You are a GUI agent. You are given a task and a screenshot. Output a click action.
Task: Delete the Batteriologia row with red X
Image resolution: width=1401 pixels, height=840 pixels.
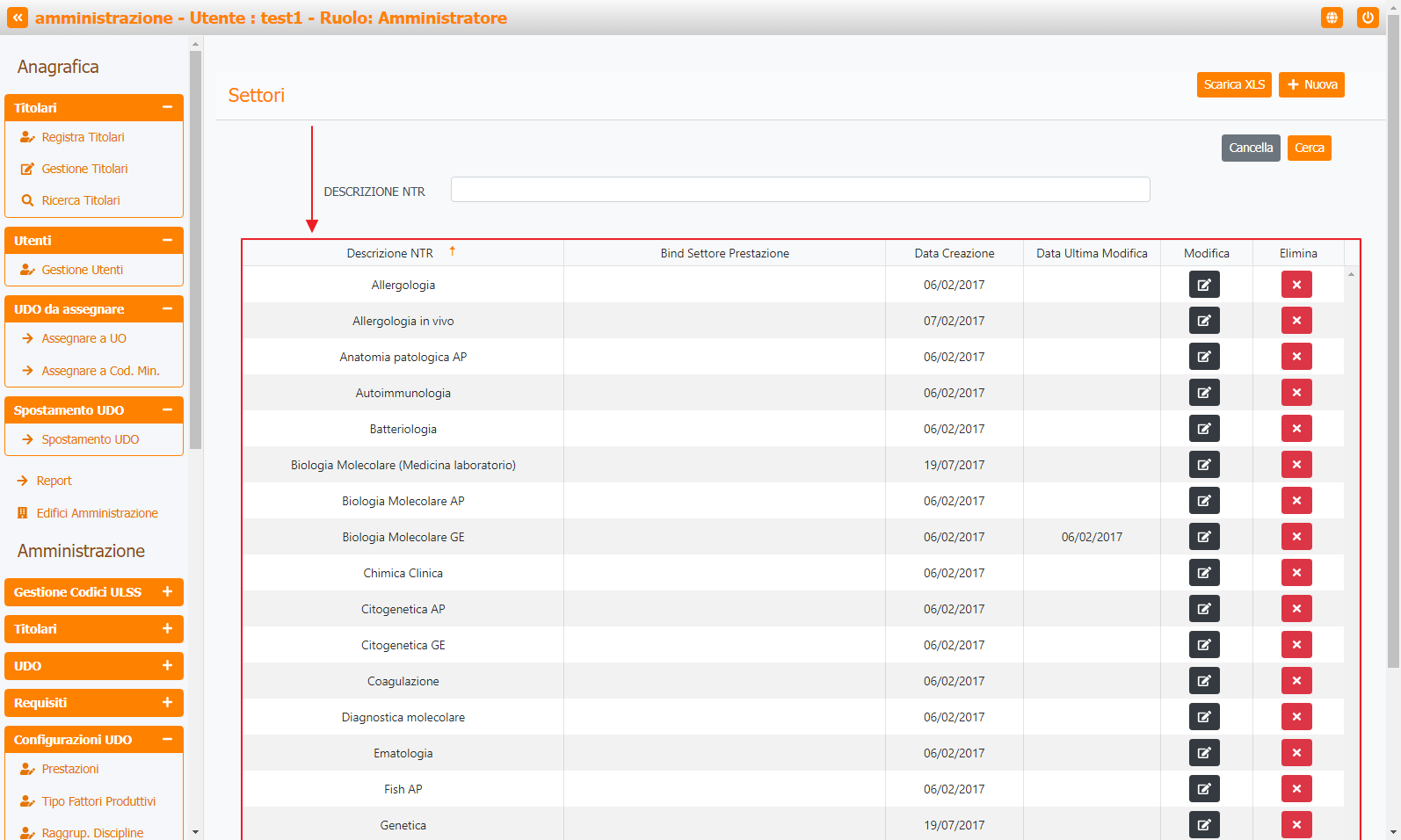coord(1296,429)
